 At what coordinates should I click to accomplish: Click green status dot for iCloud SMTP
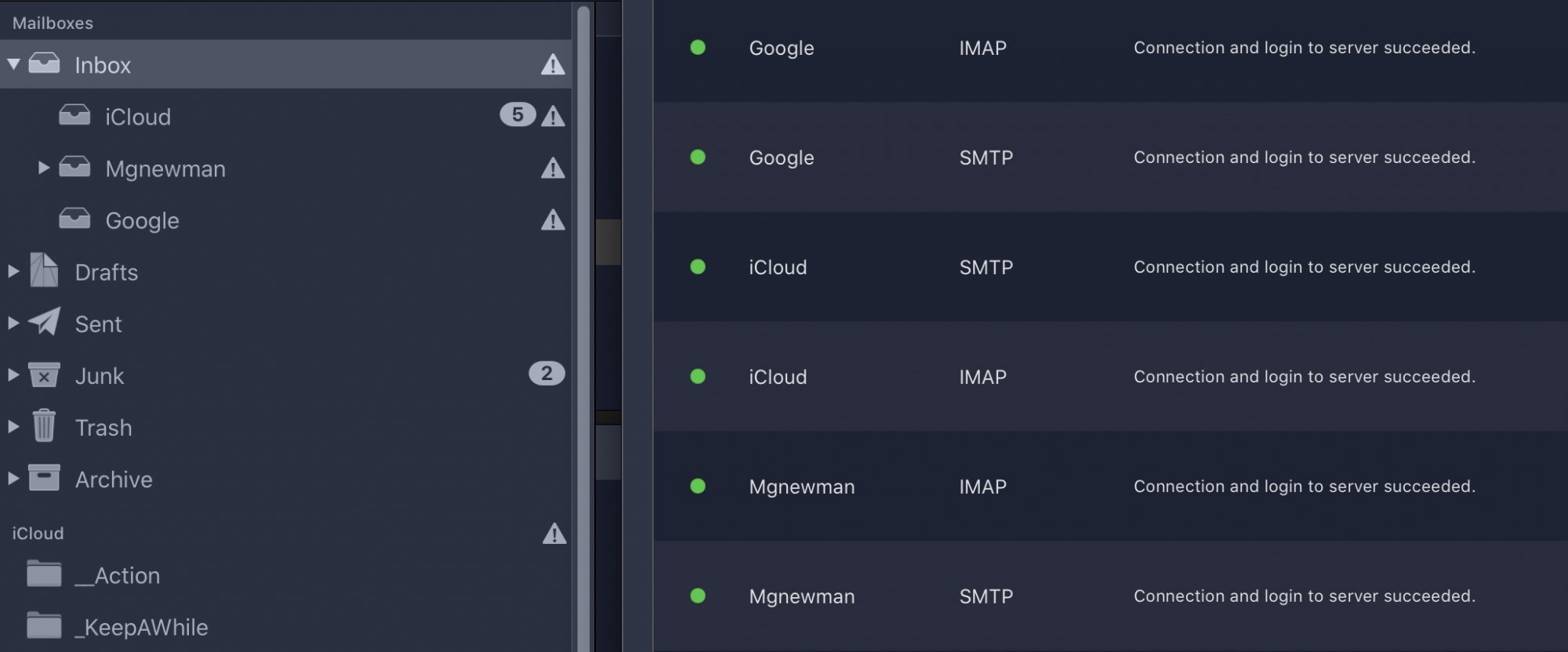point(698,266)
